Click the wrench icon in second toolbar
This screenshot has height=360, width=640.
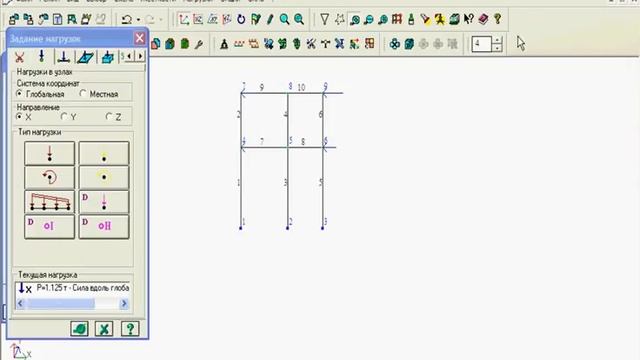(x=199, y=44)
